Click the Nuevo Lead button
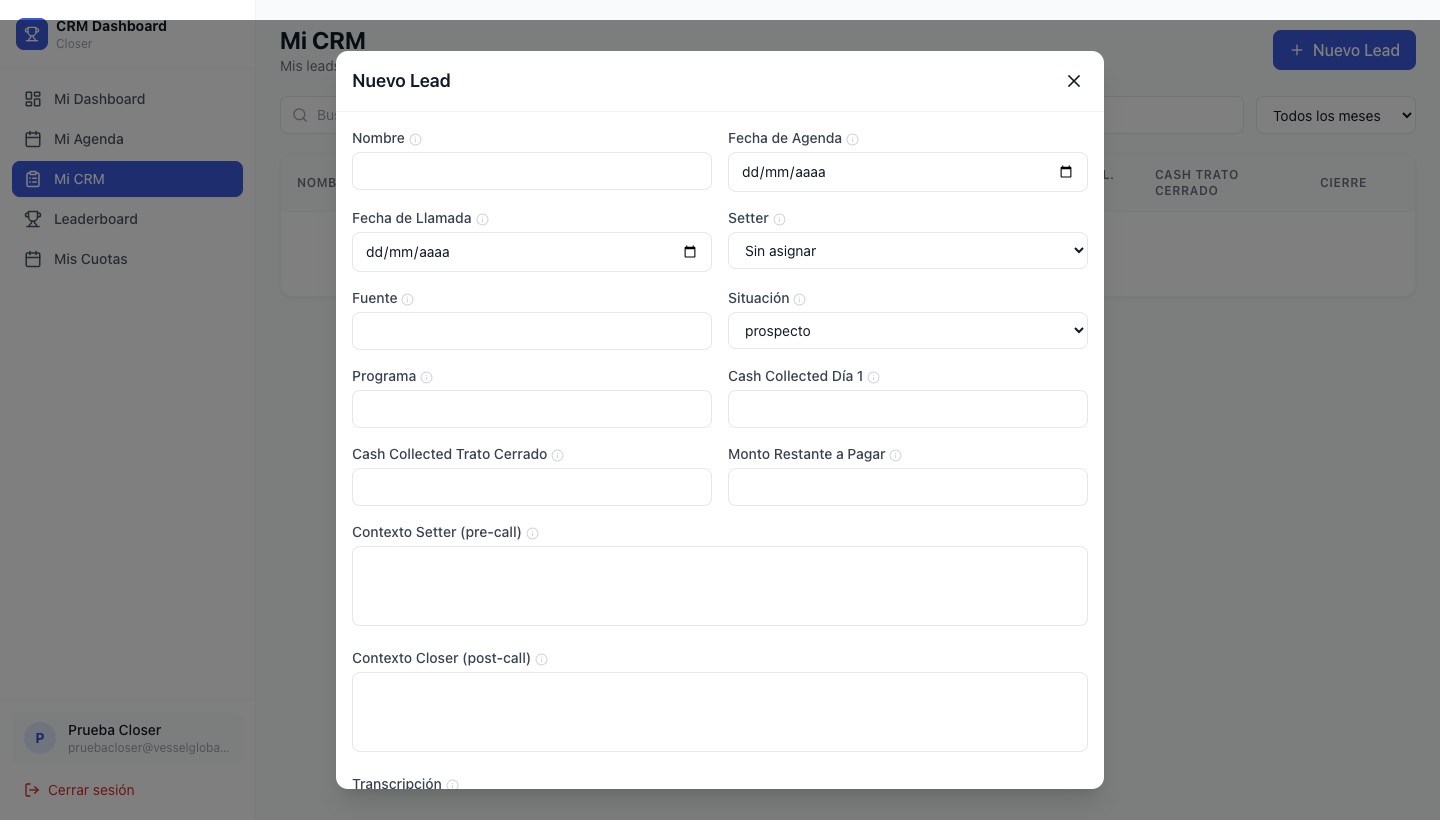Screen dimensions: 1440x820 [1344, 50]
